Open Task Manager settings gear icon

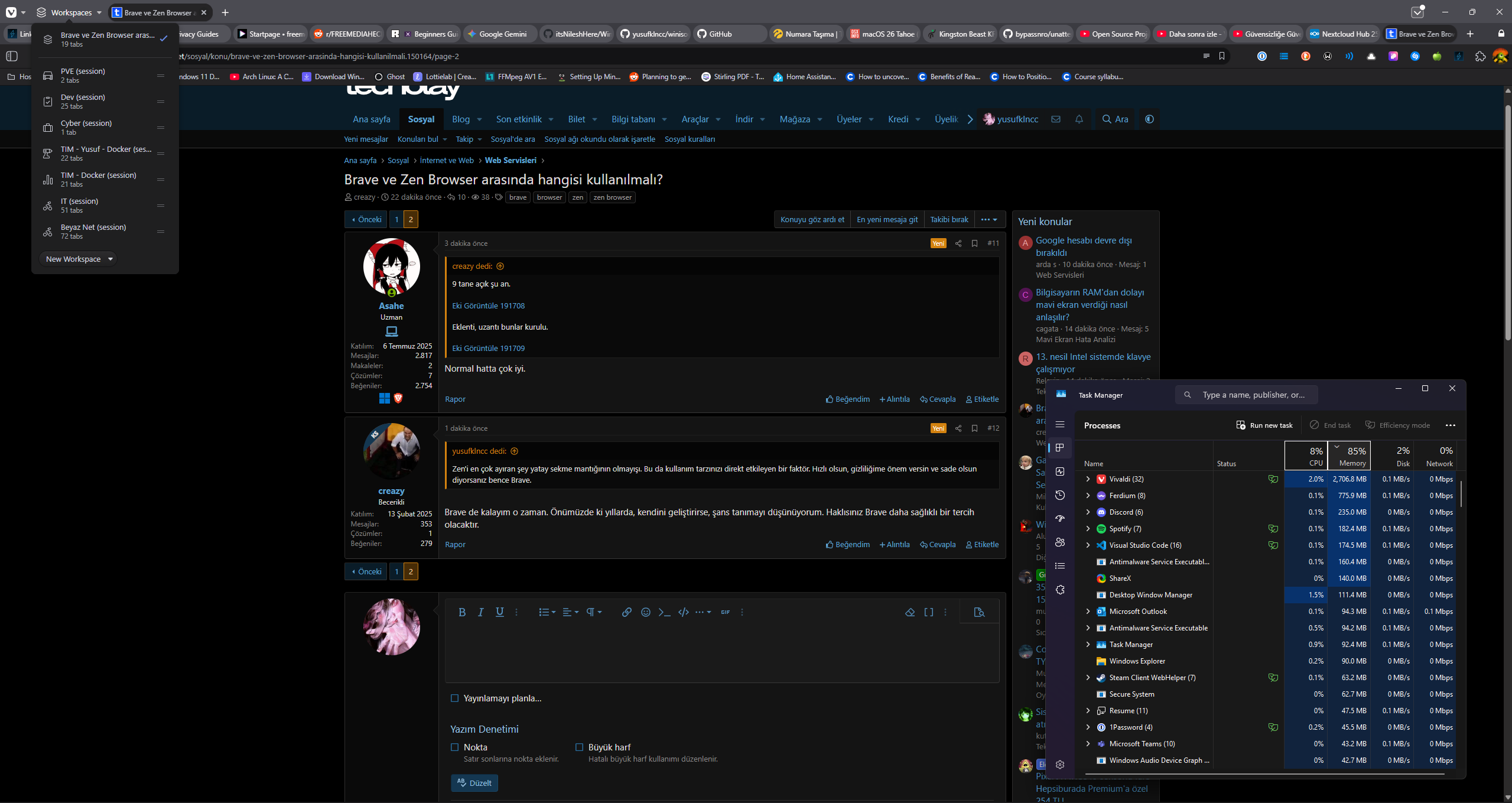coord(1060,765)
